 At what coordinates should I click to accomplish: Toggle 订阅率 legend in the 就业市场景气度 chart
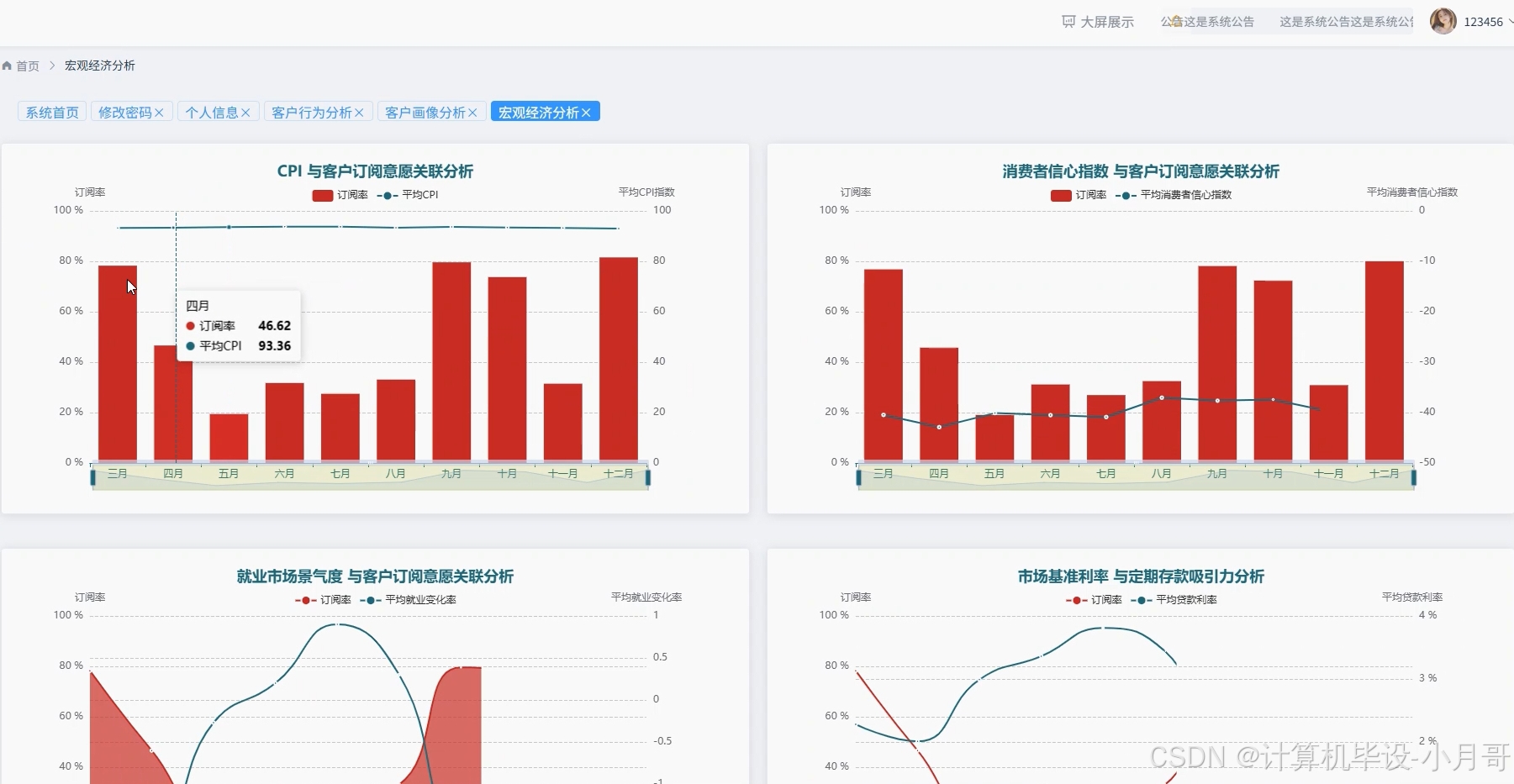tap(323, 600)
